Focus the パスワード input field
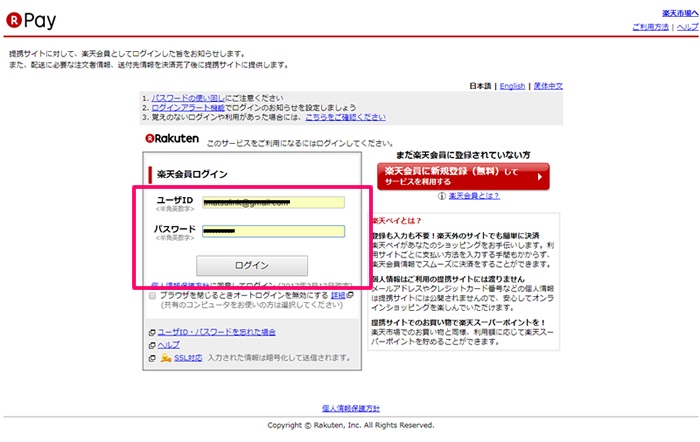 pyautogui.click(x=273, y=231)
